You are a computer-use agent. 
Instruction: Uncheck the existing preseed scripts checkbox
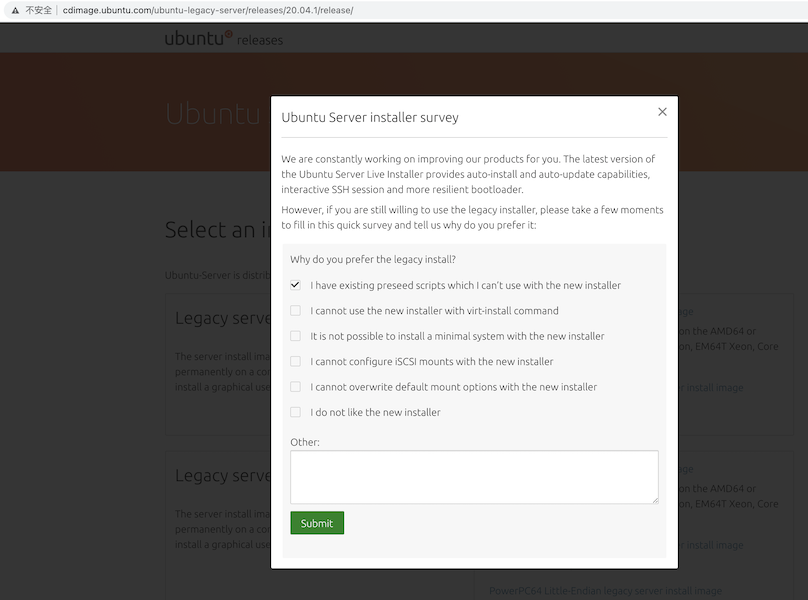click(x=296, y=285)
